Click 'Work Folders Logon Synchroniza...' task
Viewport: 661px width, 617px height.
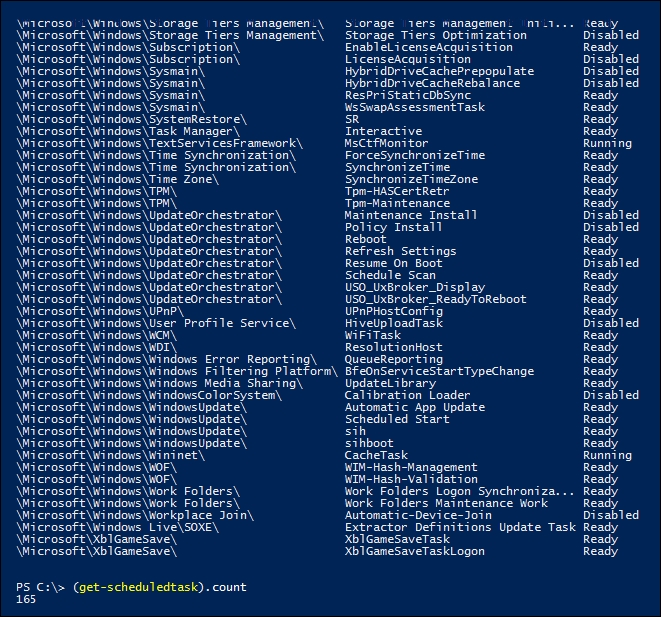459,491
